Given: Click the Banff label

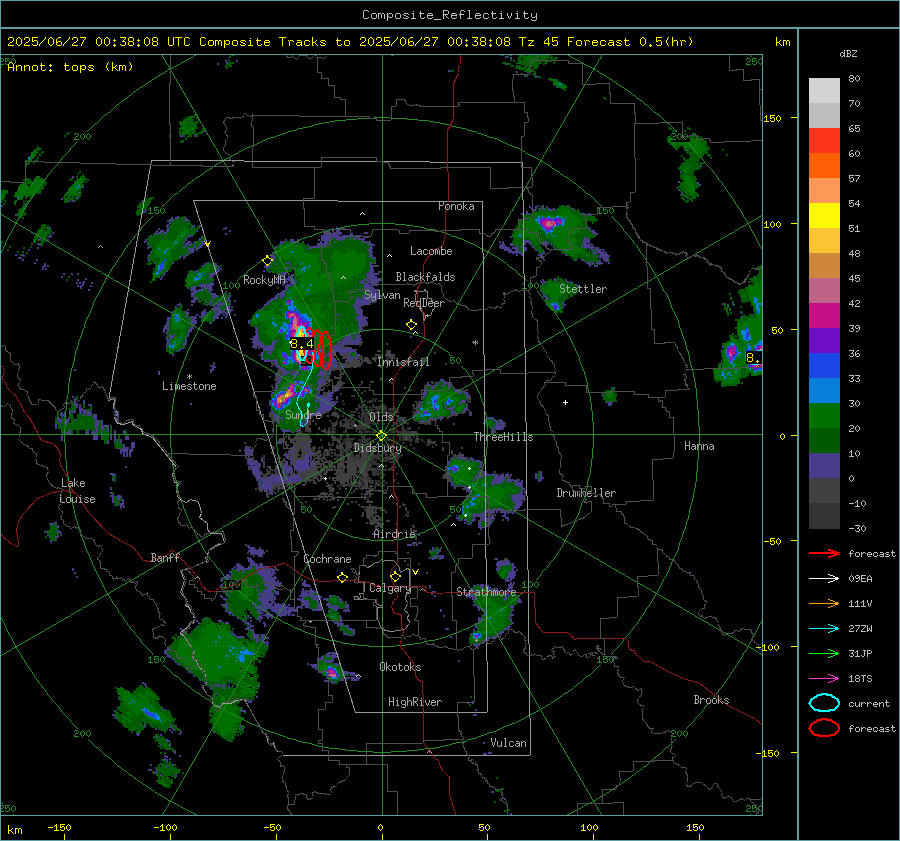Looking at the screenshot, I should [x=165, y=557].
